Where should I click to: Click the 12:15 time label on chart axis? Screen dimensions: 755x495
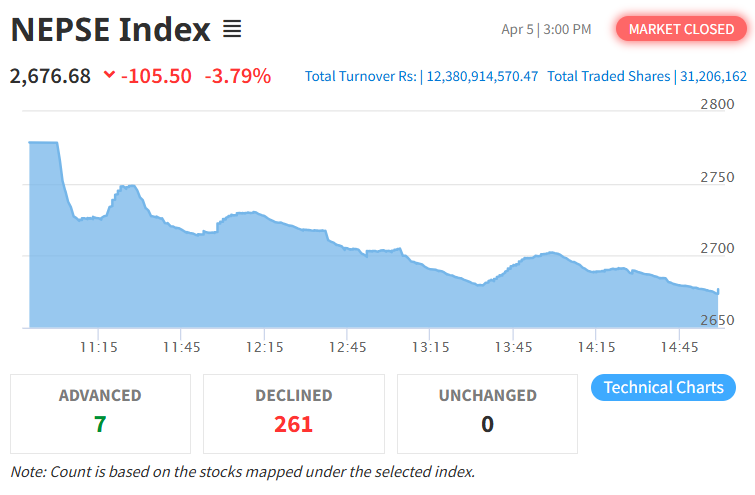(x=264, y=347)
